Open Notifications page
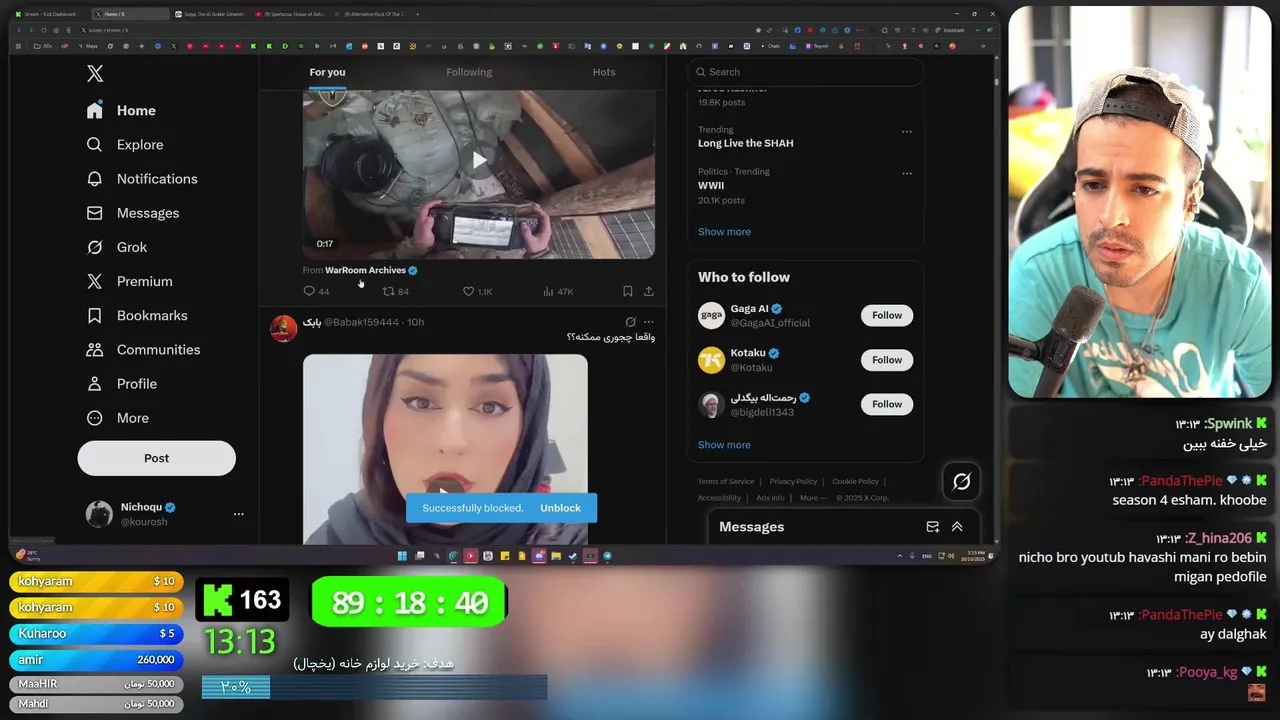This screenshot has height=720, width=1280. click(142, 179)
